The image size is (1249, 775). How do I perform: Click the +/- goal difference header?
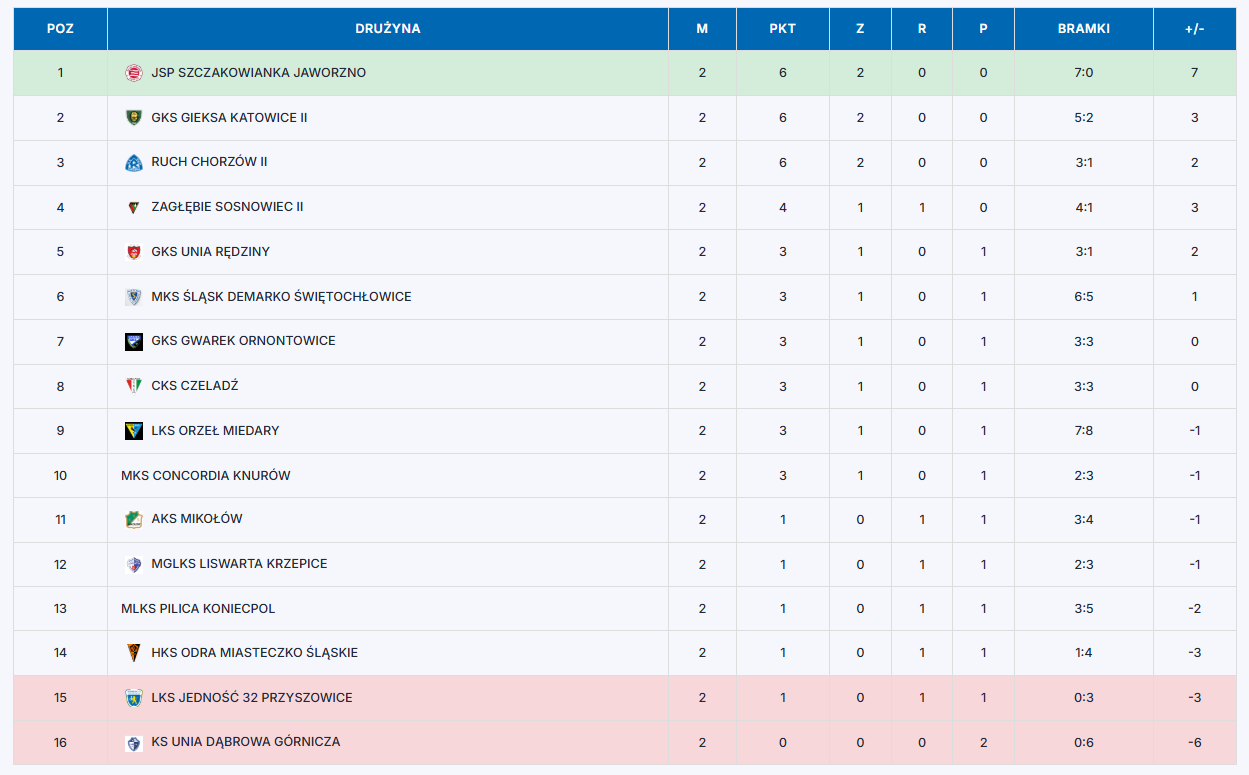point(1195,29)
